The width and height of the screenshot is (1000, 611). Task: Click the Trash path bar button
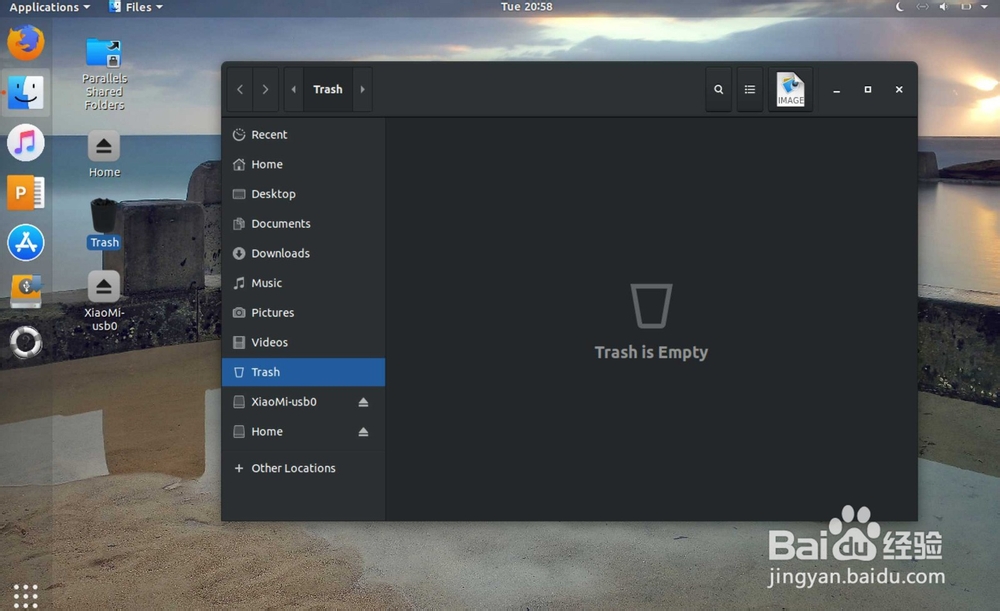click(x=328, y=89)
